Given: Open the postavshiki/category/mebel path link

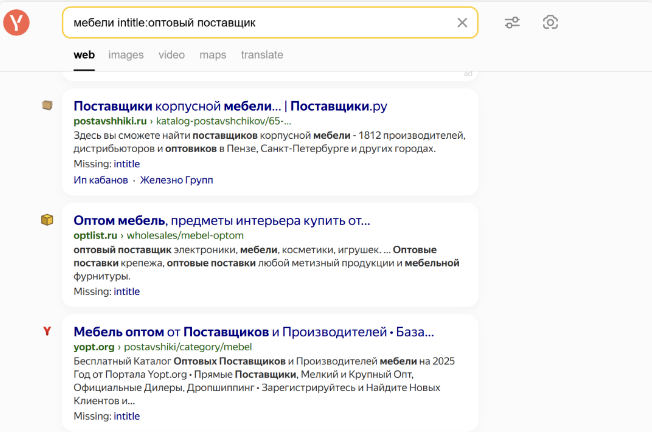Looking at the screenshot, I should pyautogui.click(x=188, y=347).
